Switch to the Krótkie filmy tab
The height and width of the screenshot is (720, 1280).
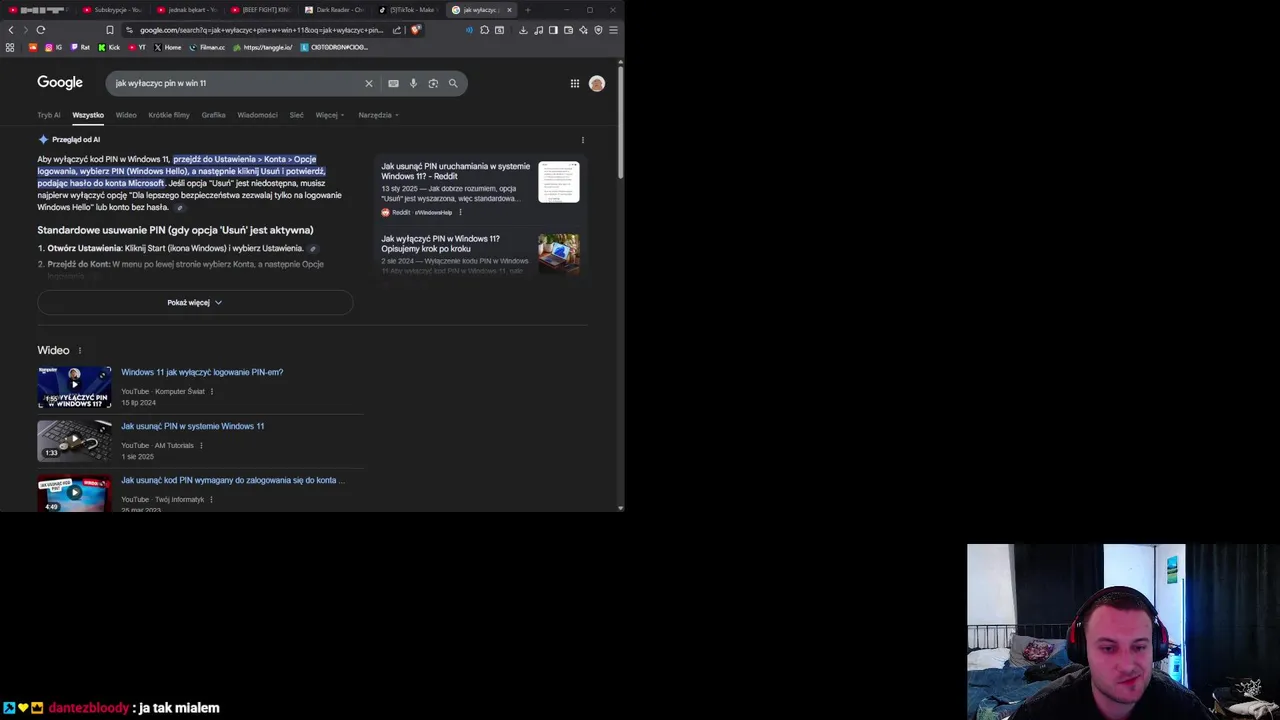(x=169, y=115)
